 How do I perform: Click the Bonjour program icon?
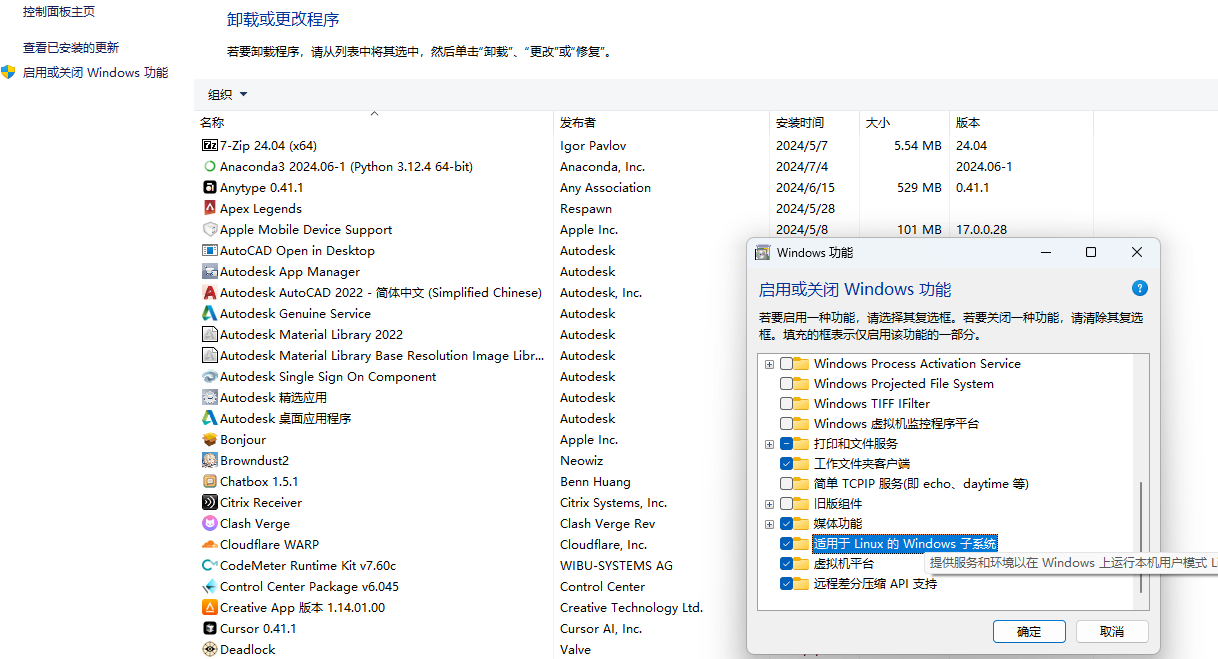click(210, 440)
